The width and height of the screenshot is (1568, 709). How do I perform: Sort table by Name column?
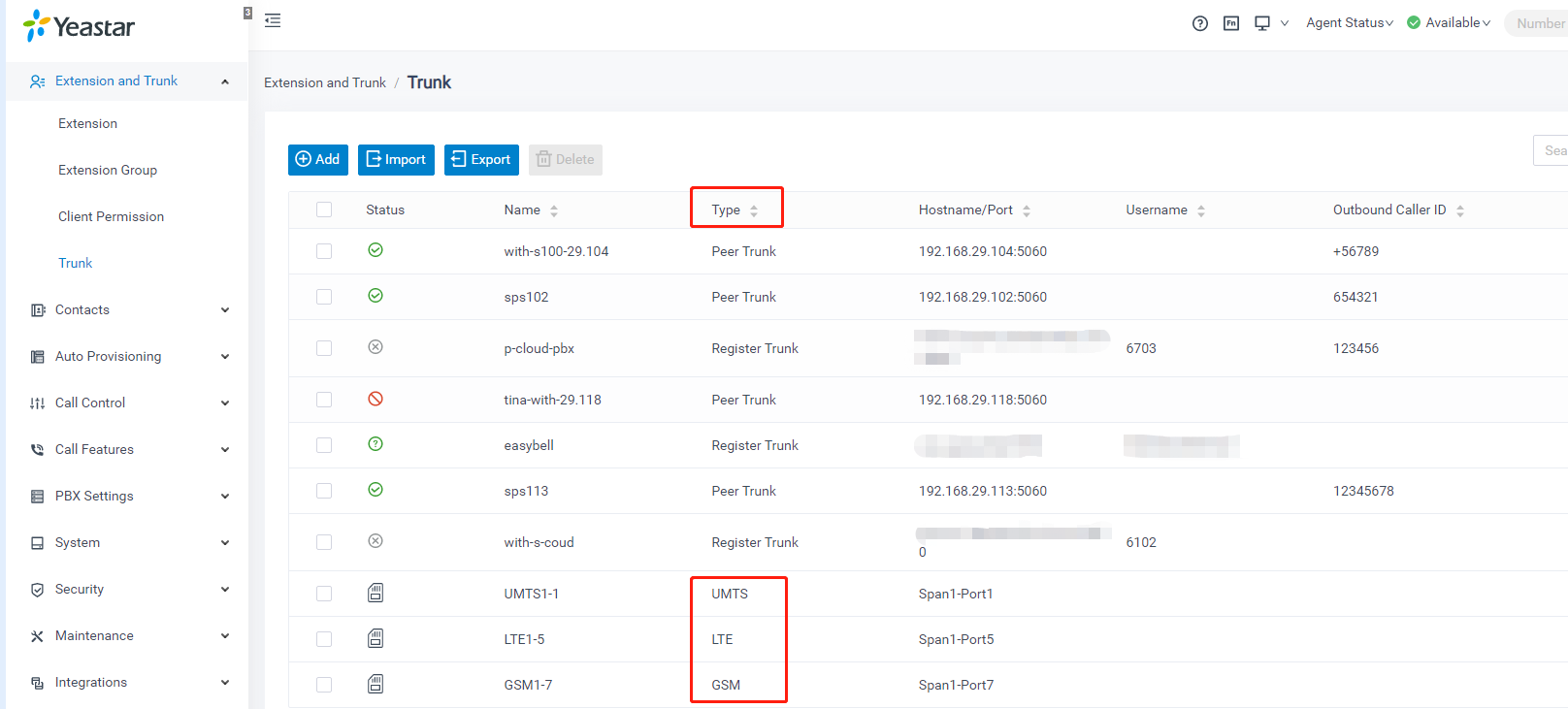pyautogui.click(x=554, y=210)
